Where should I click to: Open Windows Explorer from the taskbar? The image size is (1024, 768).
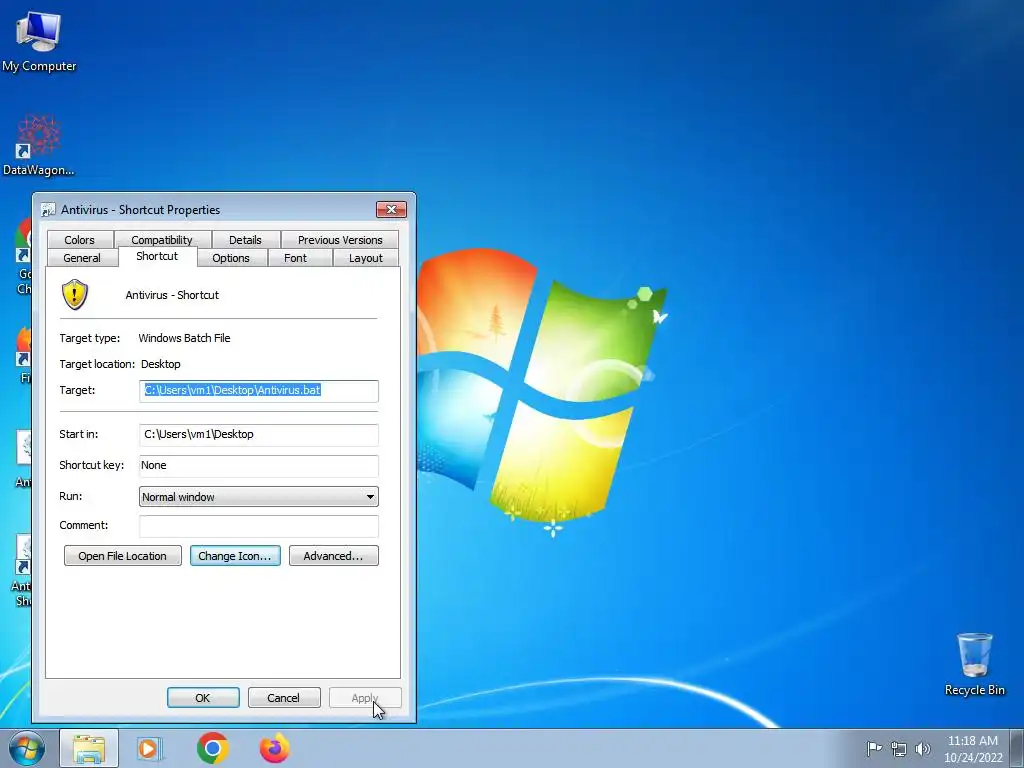(x=89, y=748)
